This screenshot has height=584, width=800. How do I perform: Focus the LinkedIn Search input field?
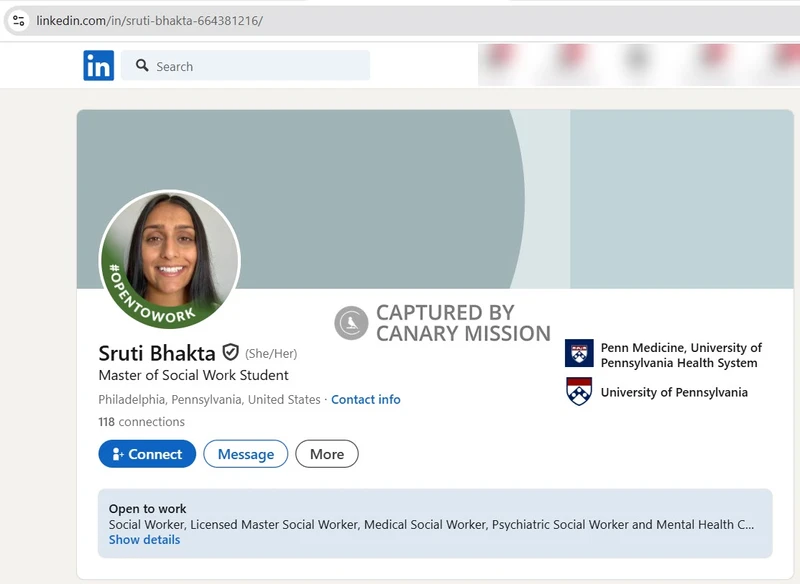click(x=258, y=66)
